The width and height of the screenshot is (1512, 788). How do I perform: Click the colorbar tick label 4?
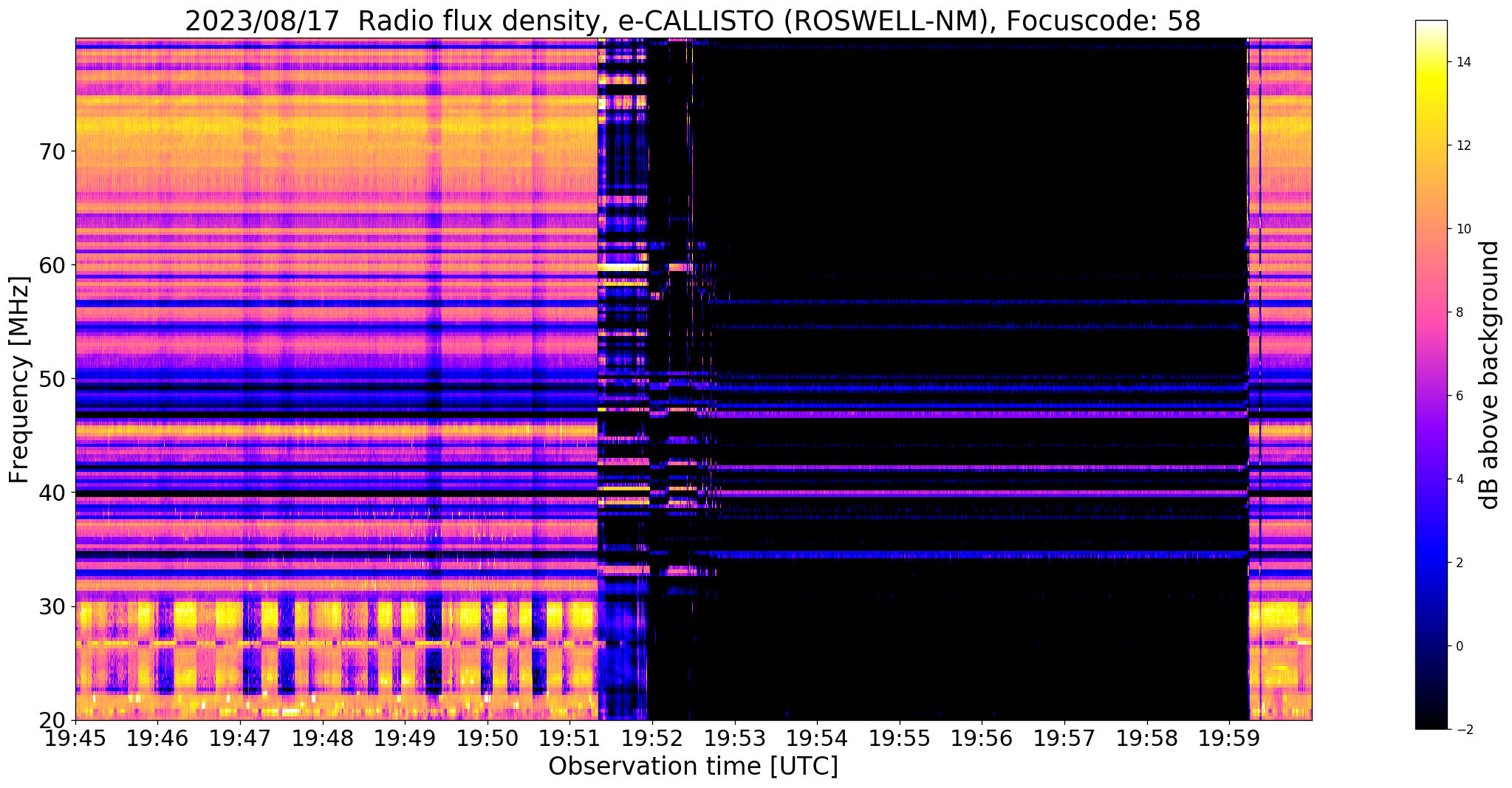pos(1459,479)
